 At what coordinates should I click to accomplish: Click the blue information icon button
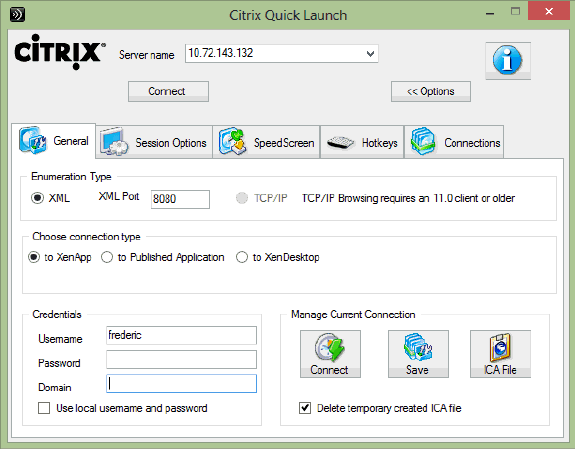tap(508, 61)
